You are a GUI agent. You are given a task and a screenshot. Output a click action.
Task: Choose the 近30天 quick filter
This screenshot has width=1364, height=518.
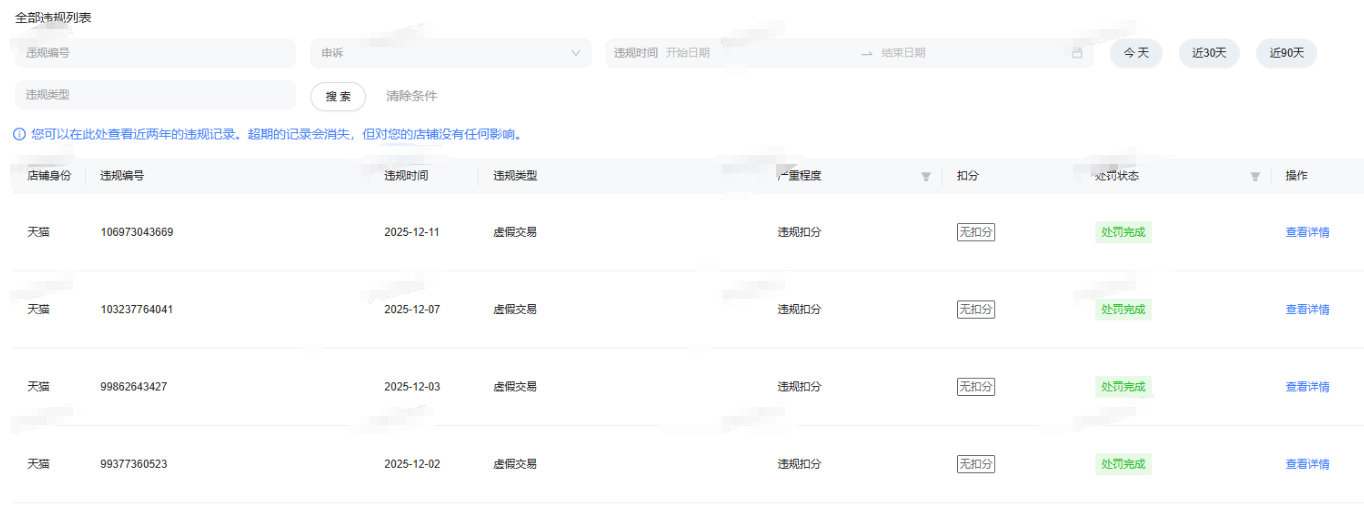pos(1209,53)
